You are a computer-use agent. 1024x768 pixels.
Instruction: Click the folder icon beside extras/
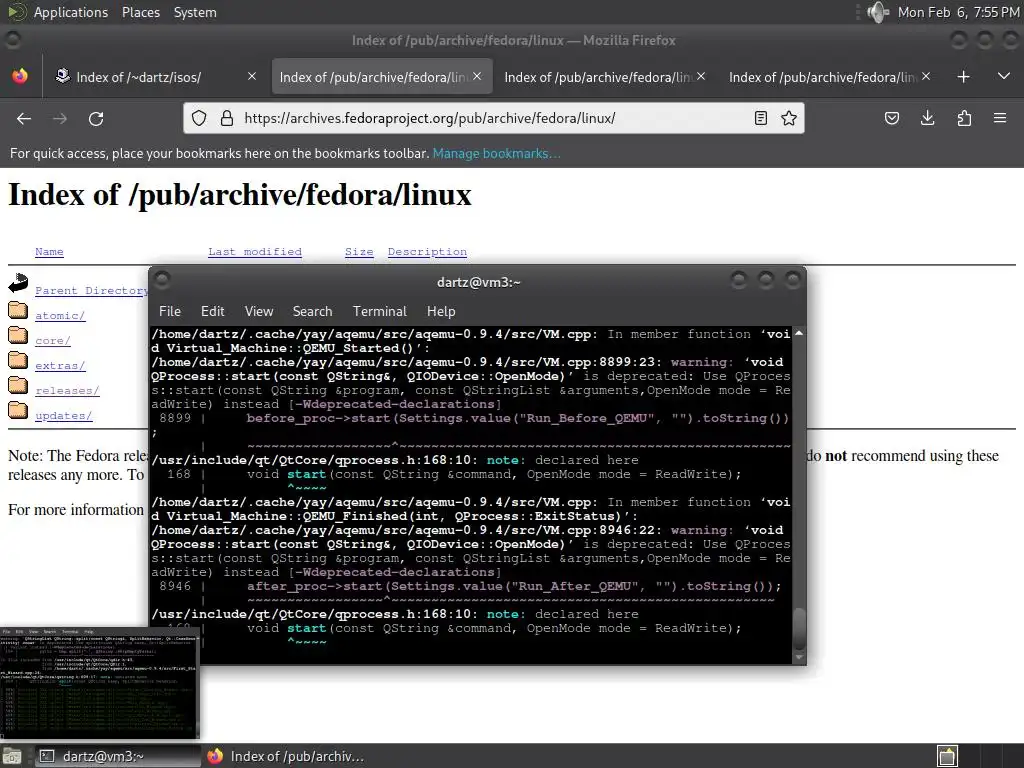click(x=18, y=360)
